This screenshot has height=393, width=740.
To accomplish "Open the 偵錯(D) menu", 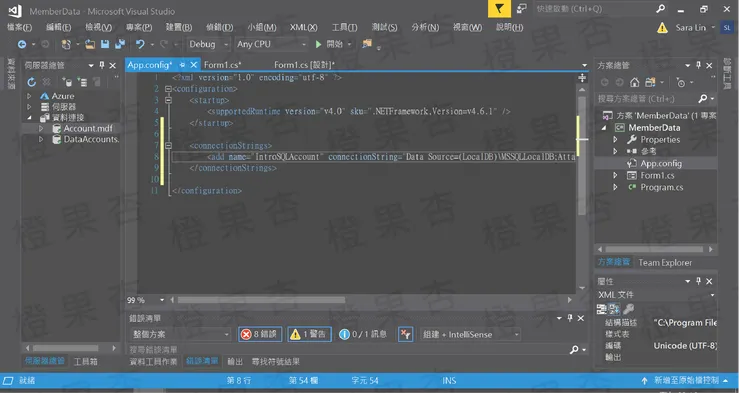I will point(219,28).
